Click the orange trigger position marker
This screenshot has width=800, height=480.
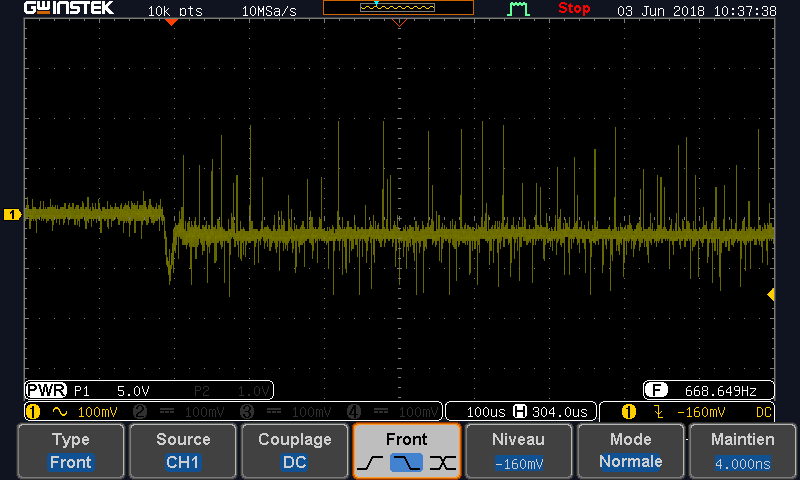pyautogui.click(x=171, y=22)
